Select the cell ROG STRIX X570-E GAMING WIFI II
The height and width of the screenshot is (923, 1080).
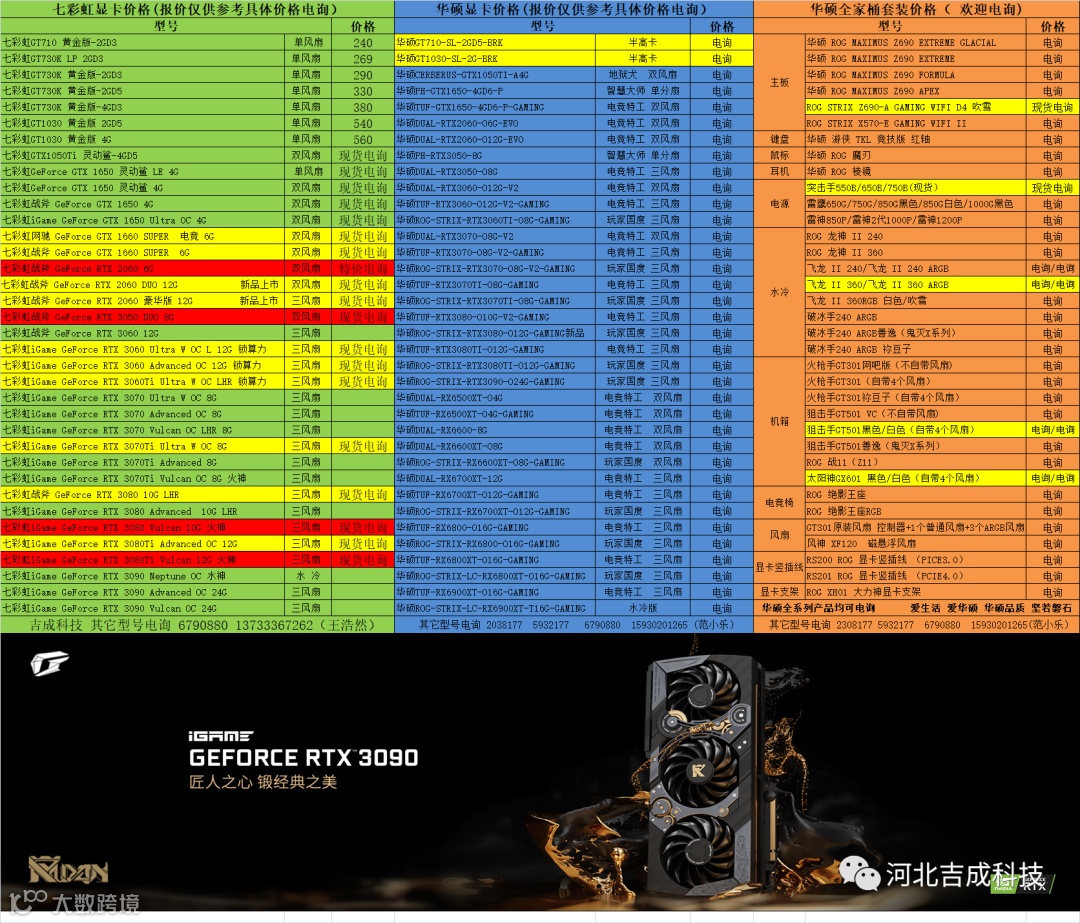pyautogui.click(x=915, y=123)
